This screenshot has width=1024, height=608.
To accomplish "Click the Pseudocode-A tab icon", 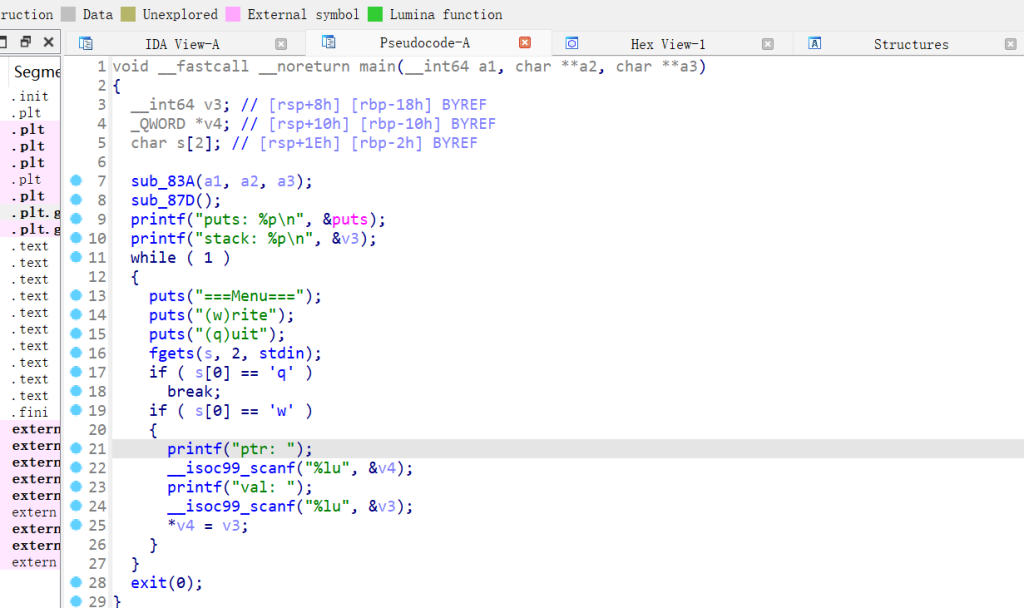I will point(329,43).
